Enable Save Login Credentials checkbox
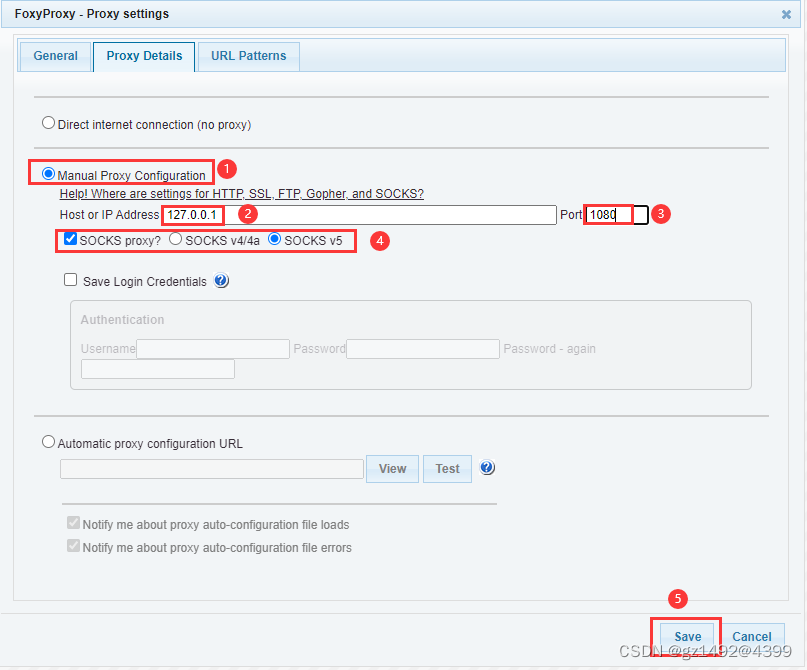 (71, 280)
